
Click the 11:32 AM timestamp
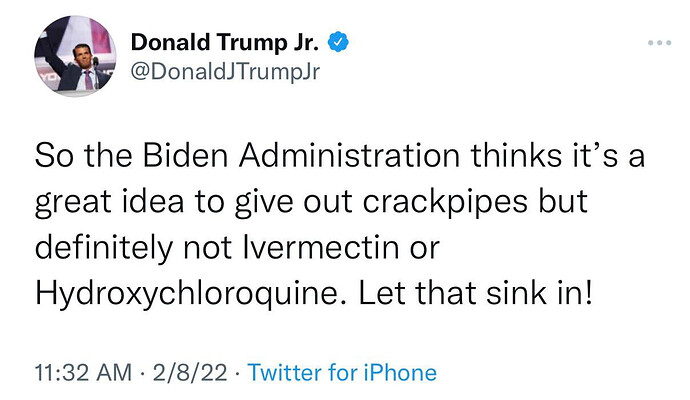[83, 372]
